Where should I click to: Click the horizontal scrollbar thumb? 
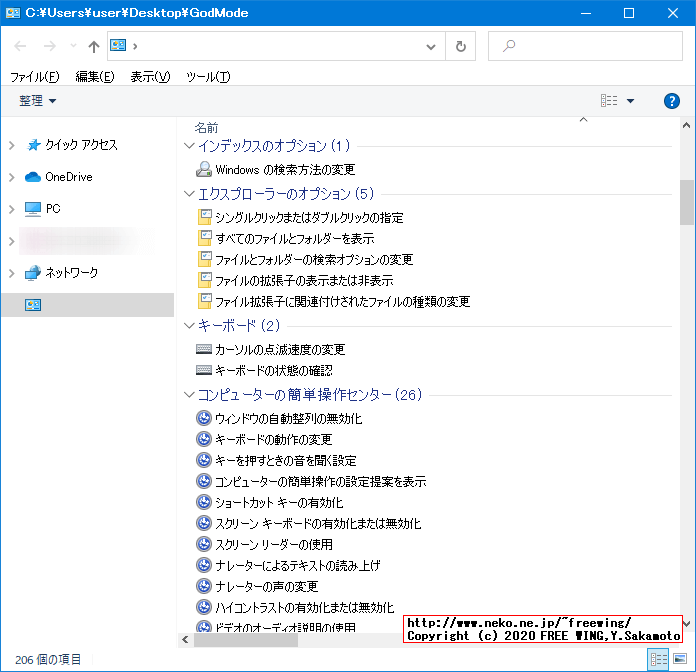[x=246, y=640]
